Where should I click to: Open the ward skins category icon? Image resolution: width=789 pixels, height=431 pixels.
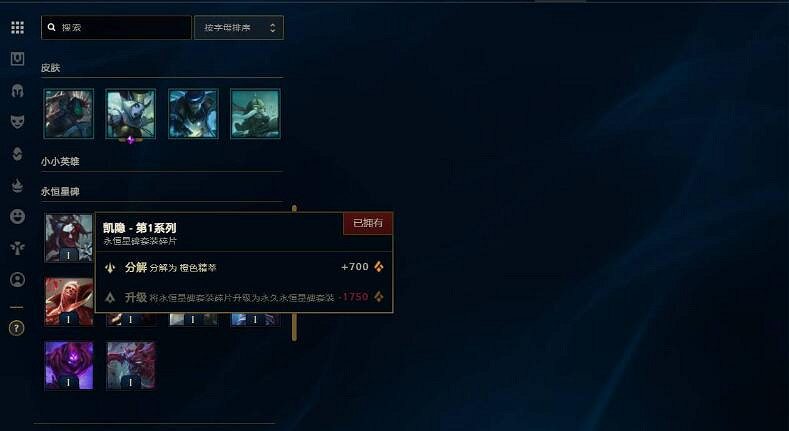pos(17,248)
